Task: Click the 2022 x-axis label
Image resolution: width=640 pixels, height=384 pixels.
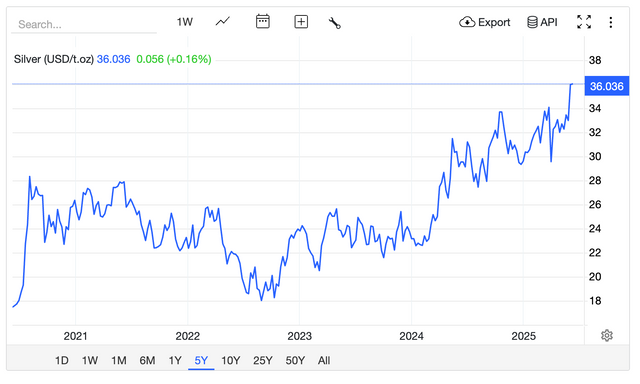Action: 187,336
